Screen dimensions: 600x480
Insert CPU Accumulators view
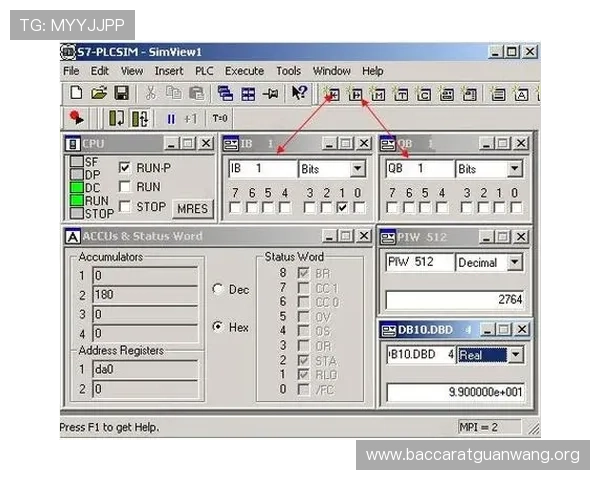(x=521, y=94)
